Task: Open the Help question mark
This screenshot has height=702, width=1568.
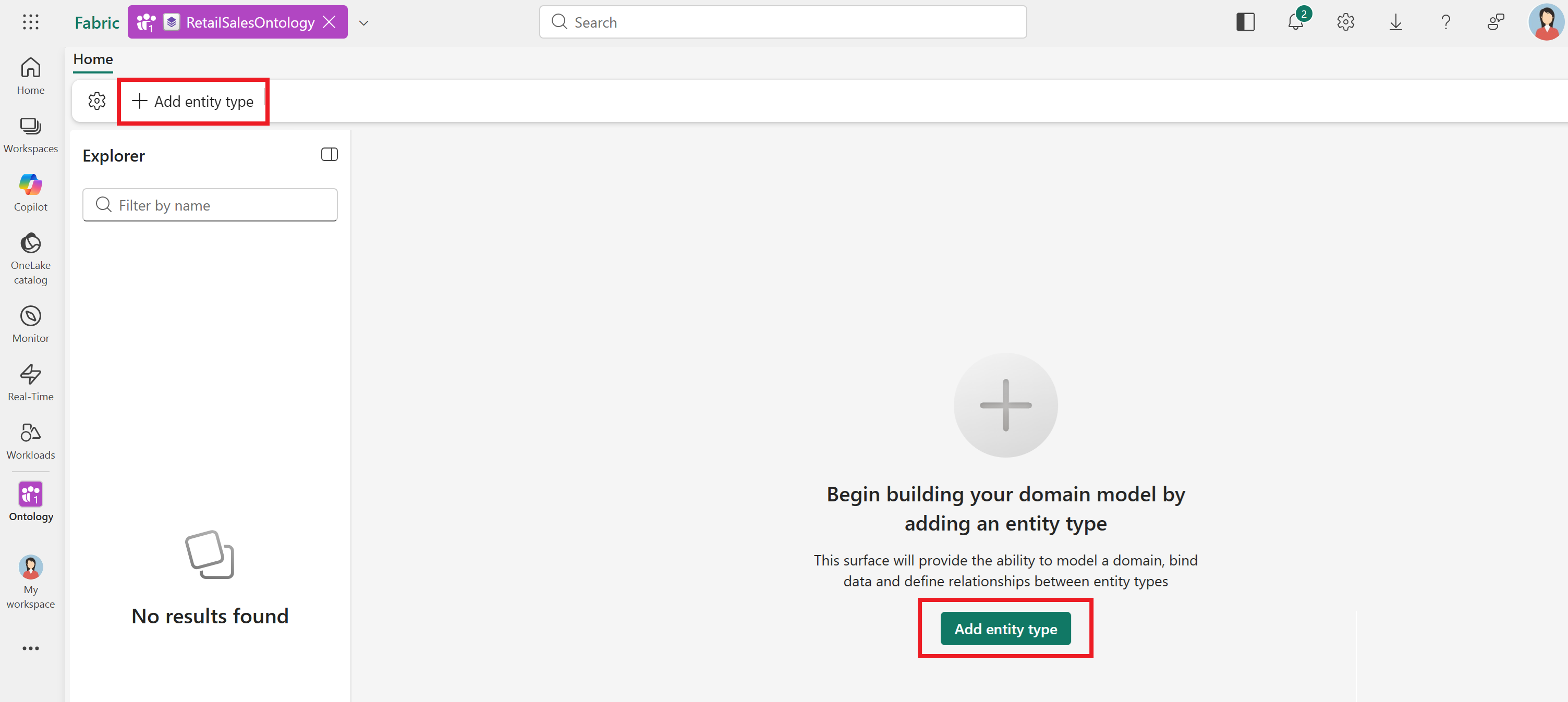Action: (1445, 22)
